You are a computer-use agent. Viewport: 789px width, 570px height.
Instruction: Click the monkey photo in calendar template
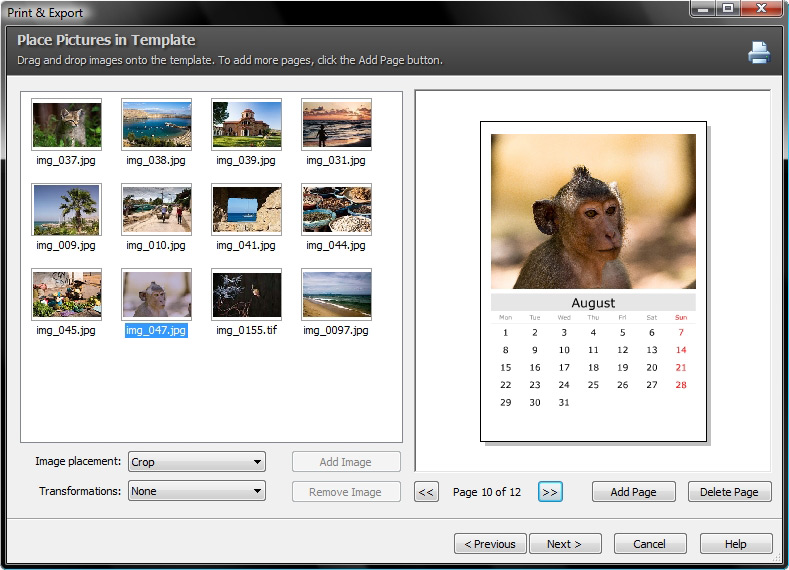pyautogui.click(x=593, y=212)
